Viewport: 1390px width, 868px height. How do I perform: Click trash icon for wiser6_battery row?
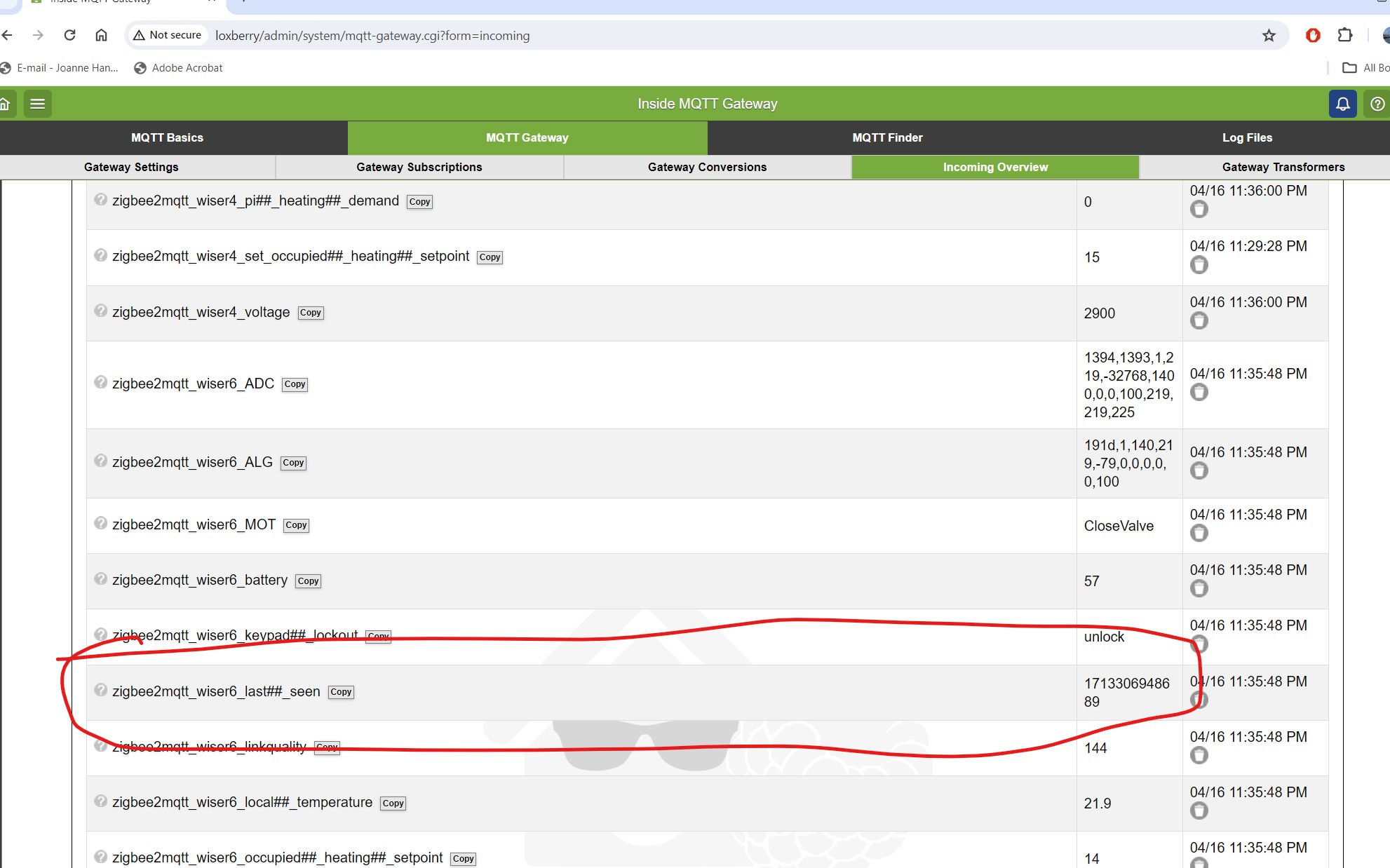click(x=1199, y=588)
